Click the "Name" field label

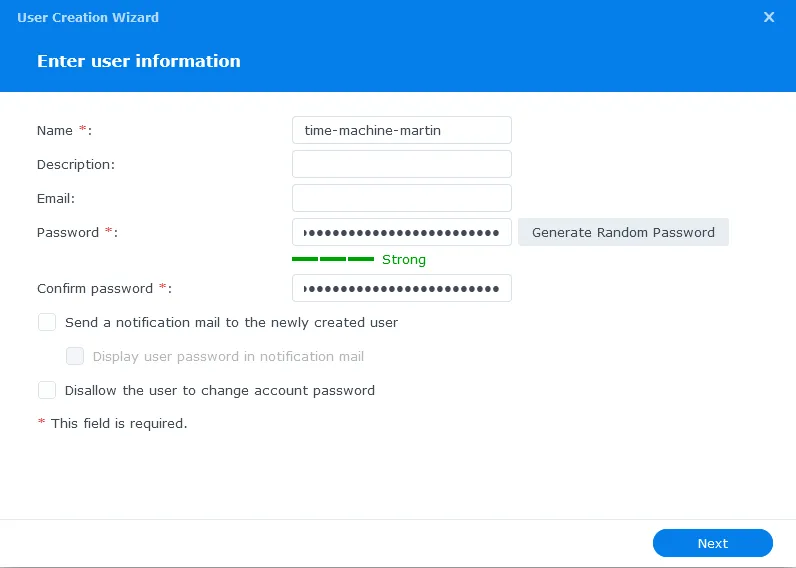pos(55,130)
